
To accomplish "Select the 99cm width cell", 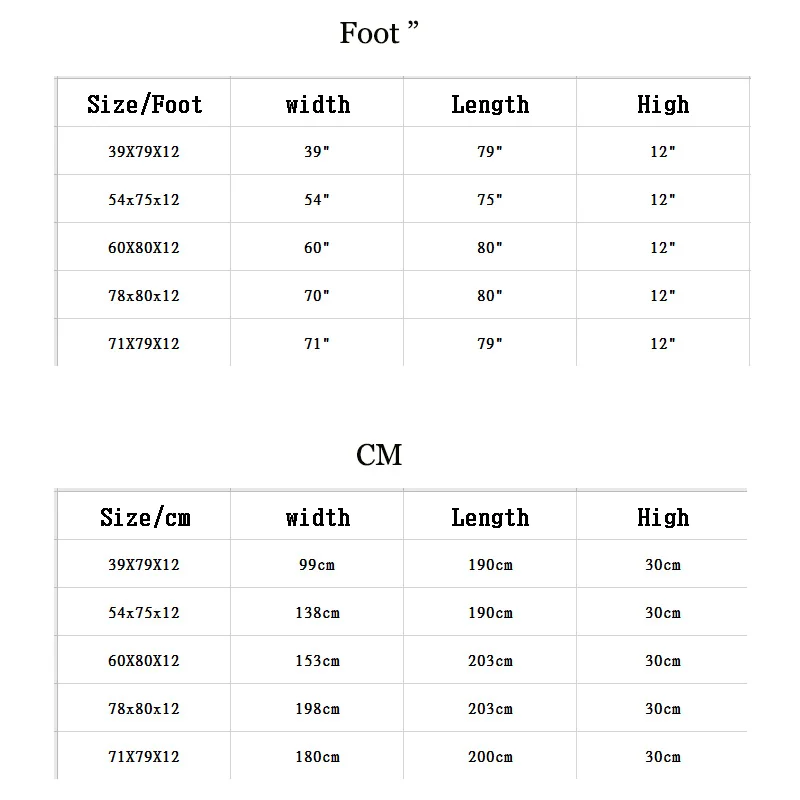I will (x=317, y=565).
